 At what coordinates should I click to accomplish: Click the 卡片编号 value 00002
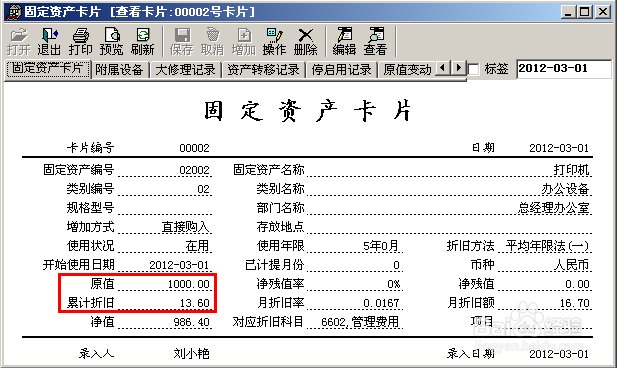194,148
